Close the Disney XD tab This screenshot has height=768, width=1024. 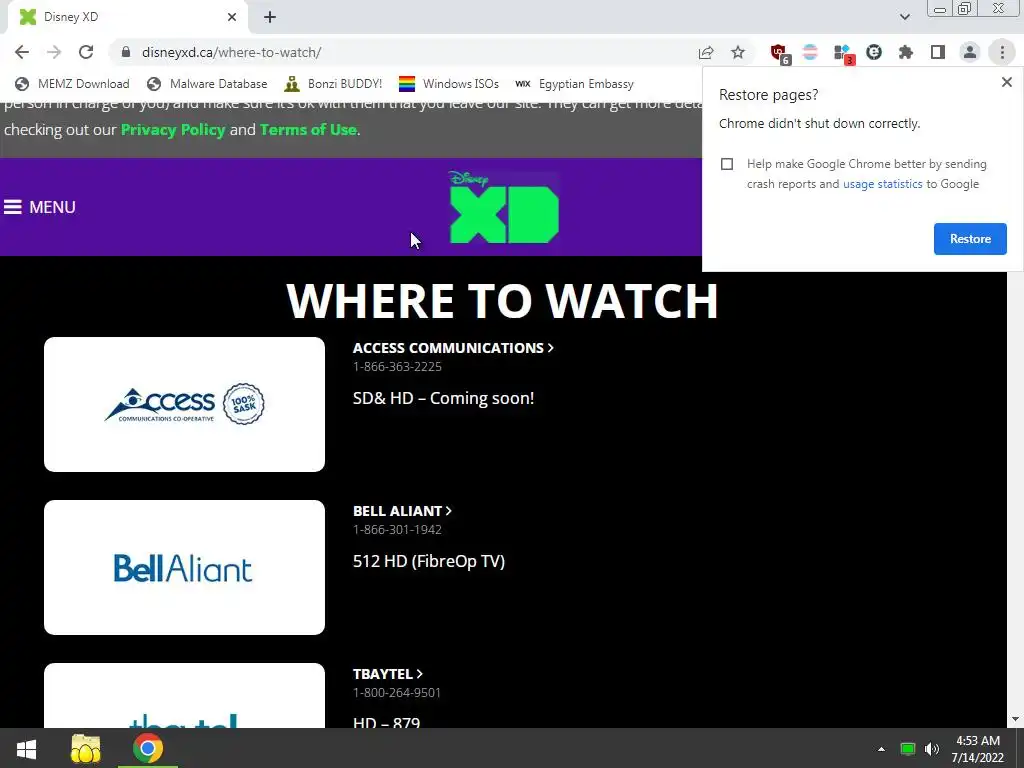pos(232,18)
